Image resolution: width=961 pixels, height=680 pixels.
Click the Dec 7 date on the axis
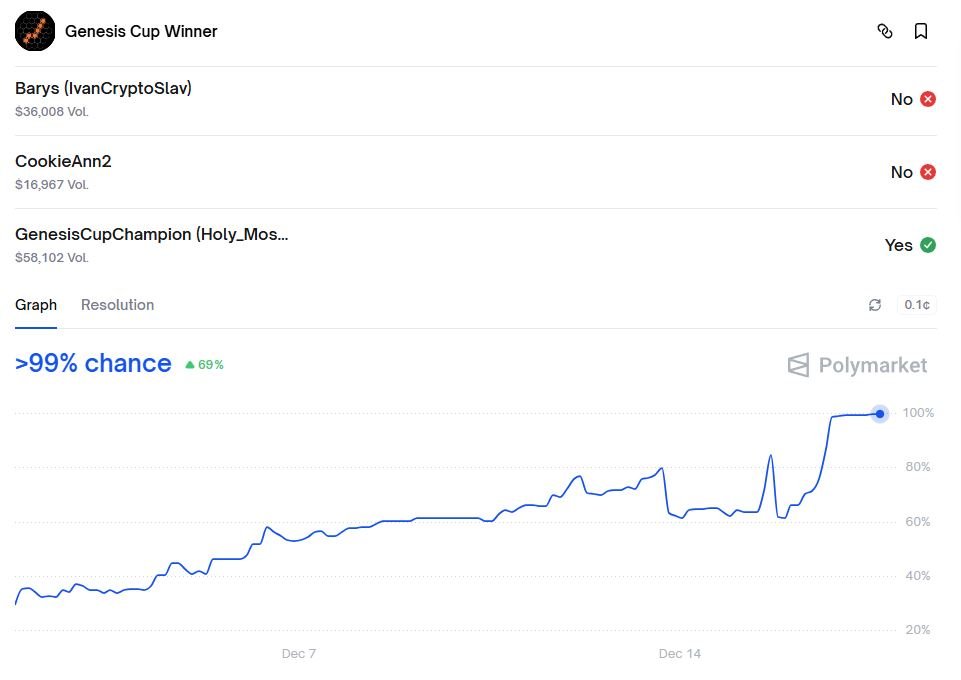pos(299,654)
